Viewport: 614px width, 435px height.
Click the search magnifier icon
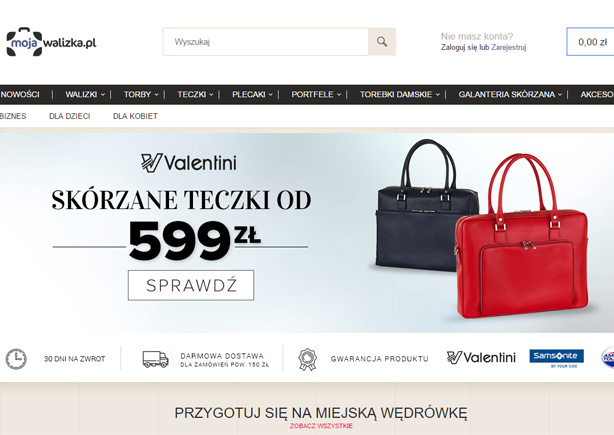(x=382, y=42)
